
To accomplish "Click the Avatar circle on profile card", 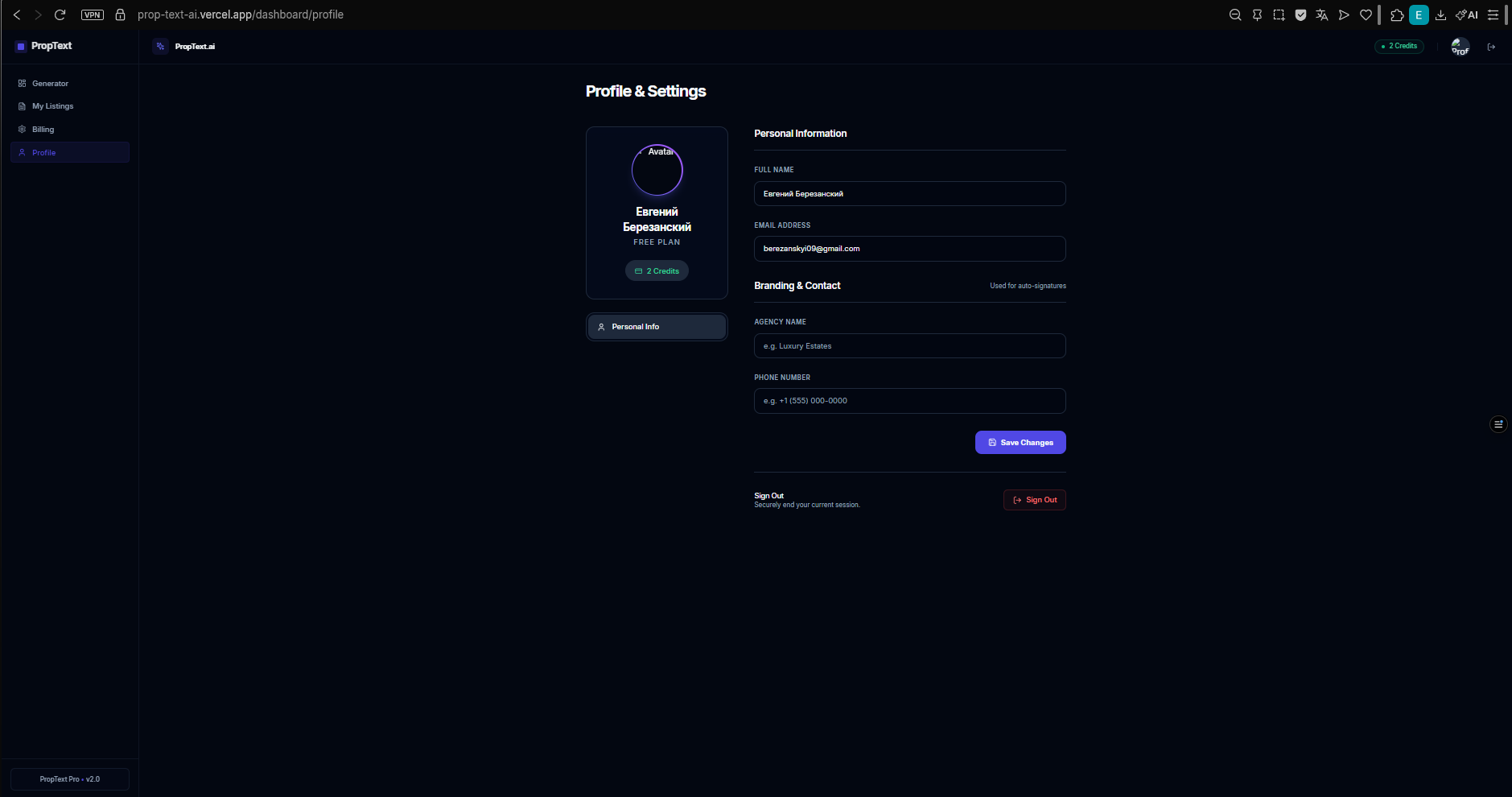I will [657, 170].
